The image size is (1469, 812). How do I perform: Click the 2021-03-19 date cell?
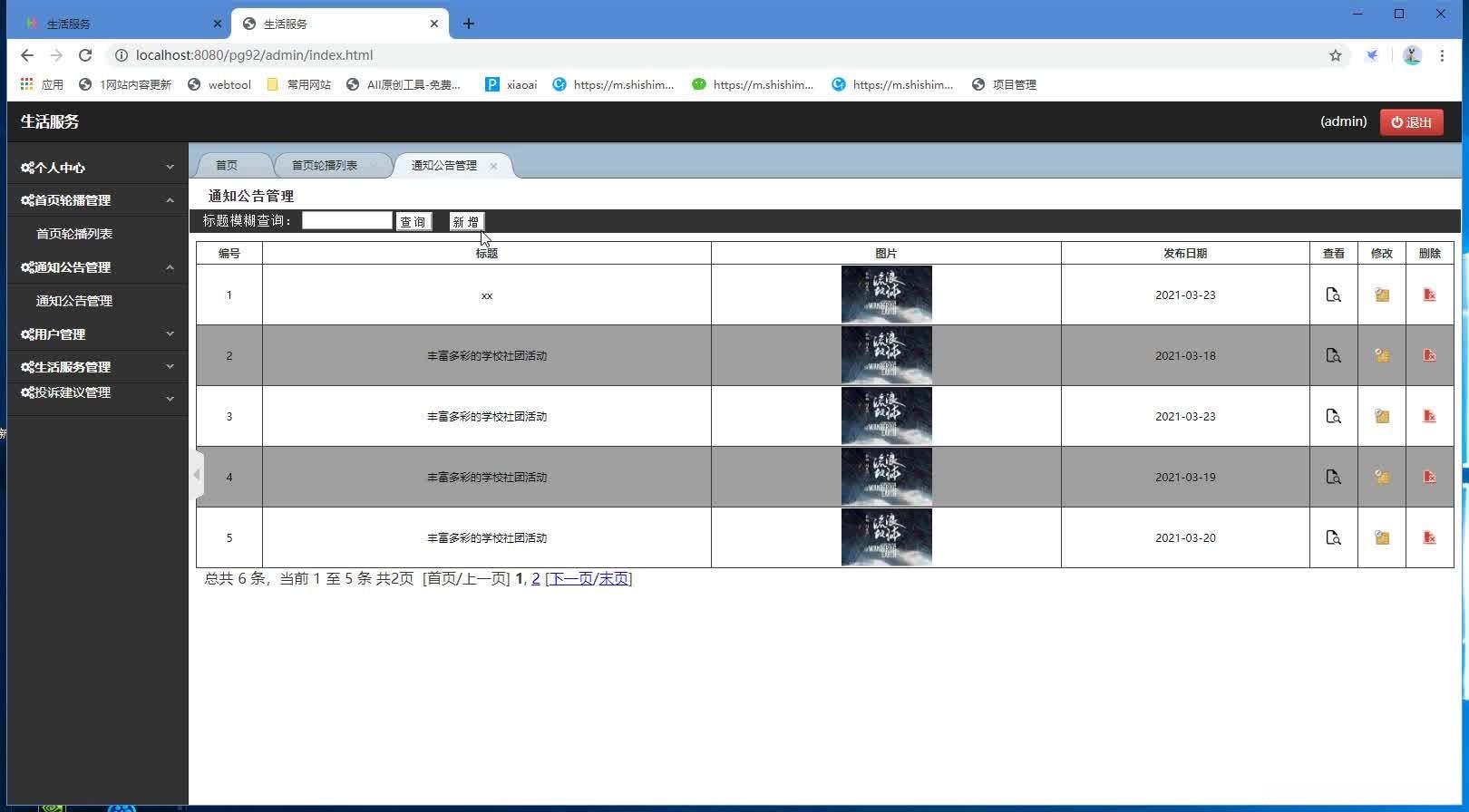click(x=1185, y=477)
